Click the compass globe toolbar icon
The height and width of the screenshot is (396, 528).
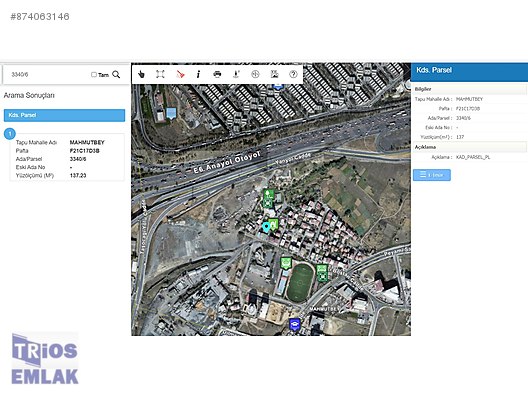[255, 74]
